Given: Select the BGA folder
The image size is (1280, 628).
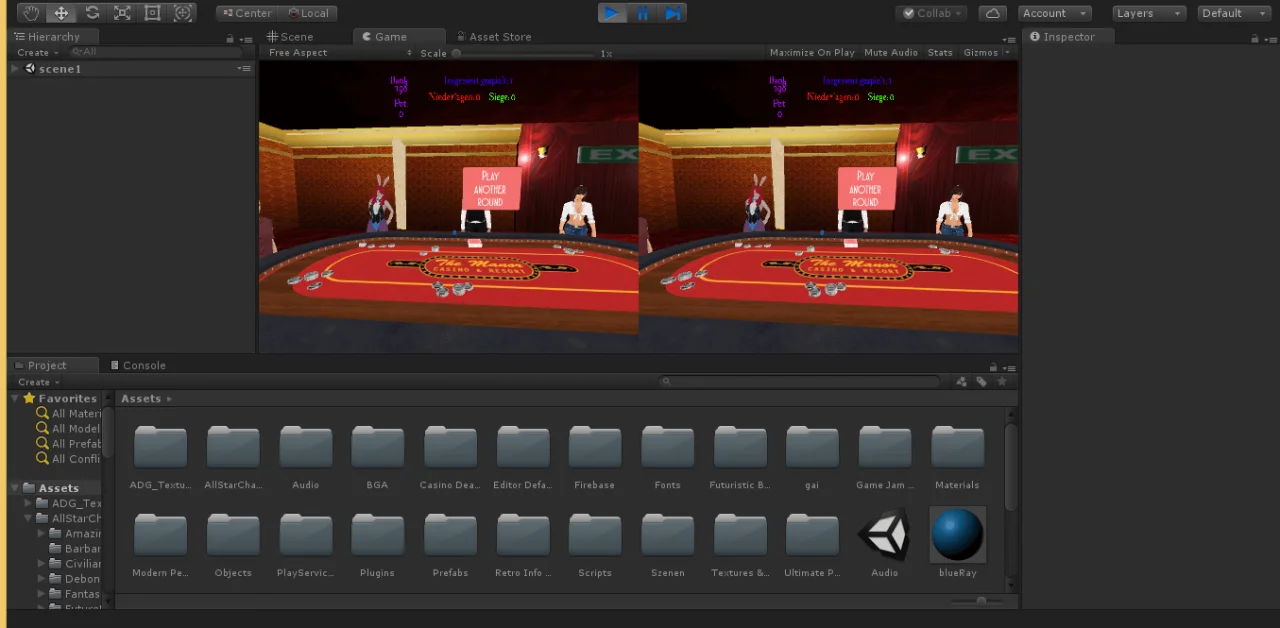Looking at the screenshot, I should click(x=377, y=457).
